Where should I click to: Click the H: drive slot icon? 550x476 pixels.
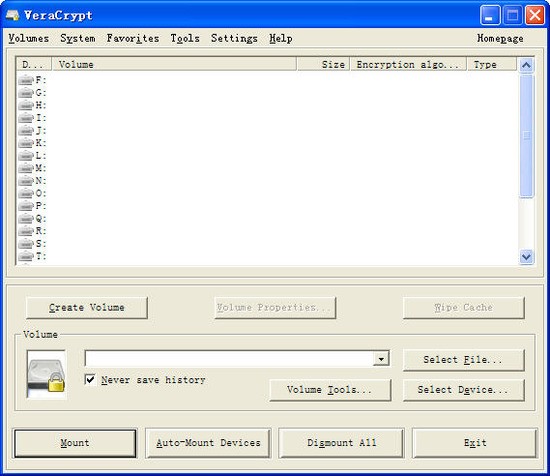pyautogui.click(x=26, y=105)
